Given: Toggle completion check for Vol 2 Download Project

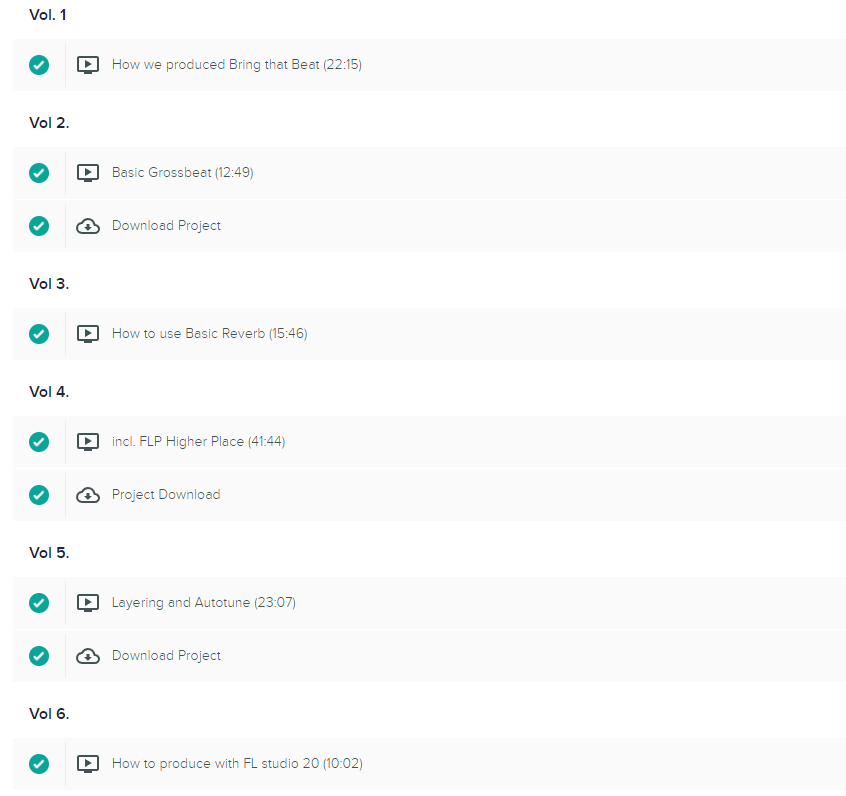Looking at the screenshot, I should tap(39, 226).
